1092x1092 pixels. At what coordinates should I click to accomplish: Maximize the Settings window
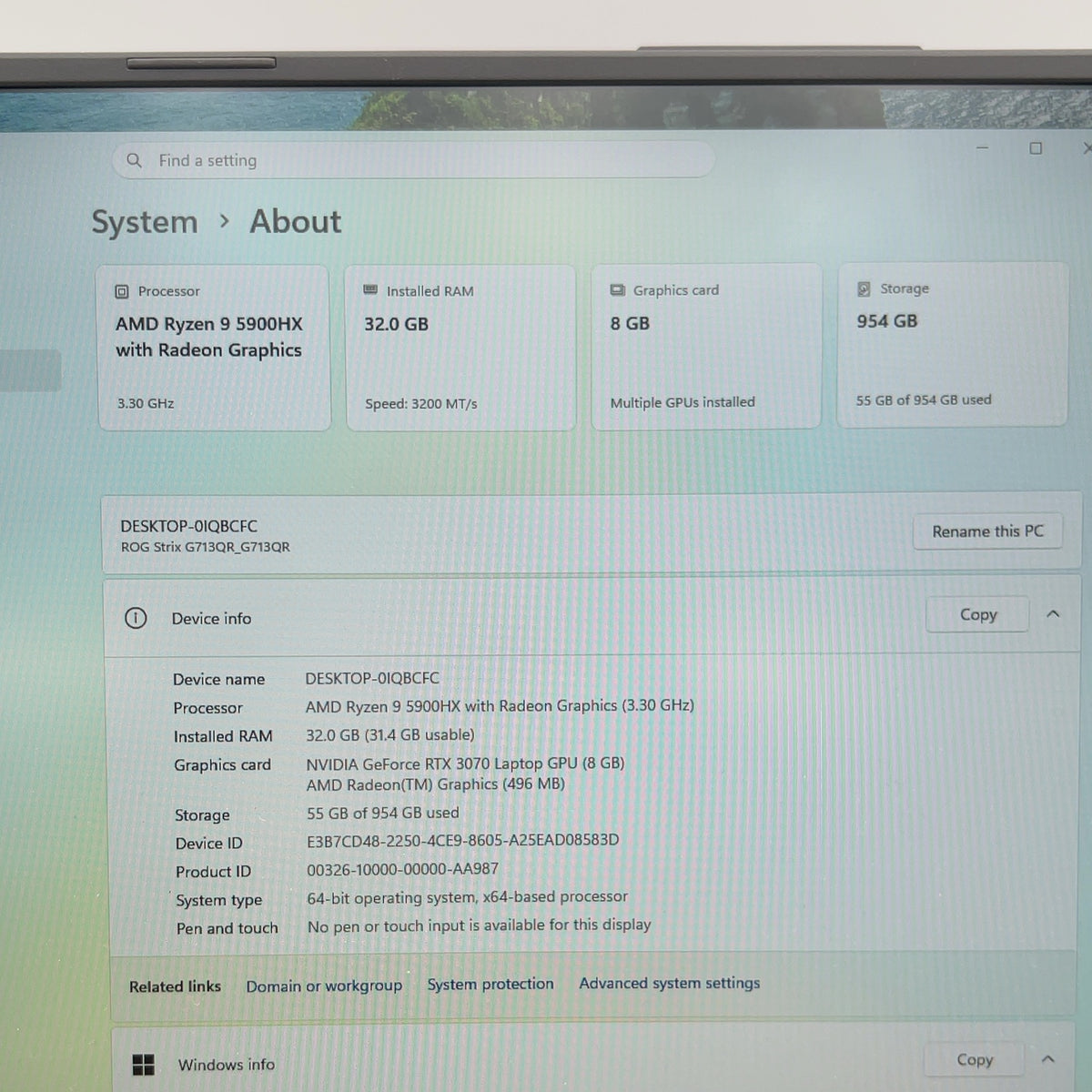[x=1036, y=148]
